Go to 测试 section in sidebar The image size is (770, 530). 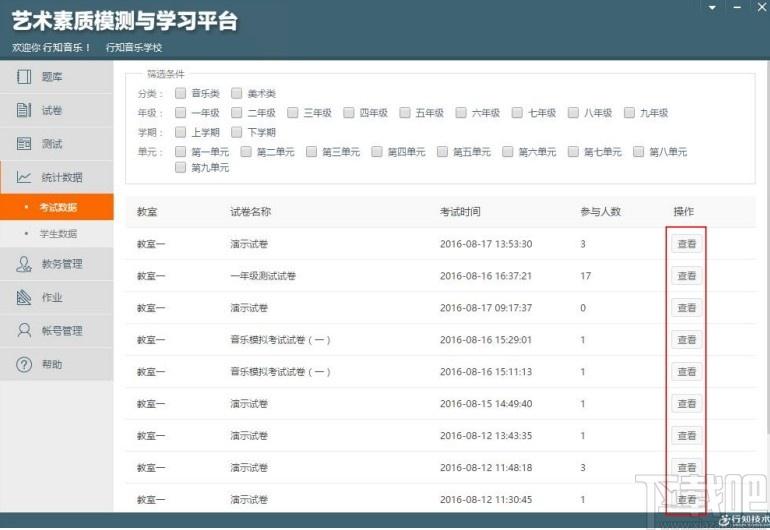pyautogui.click(x=56, y=143)
